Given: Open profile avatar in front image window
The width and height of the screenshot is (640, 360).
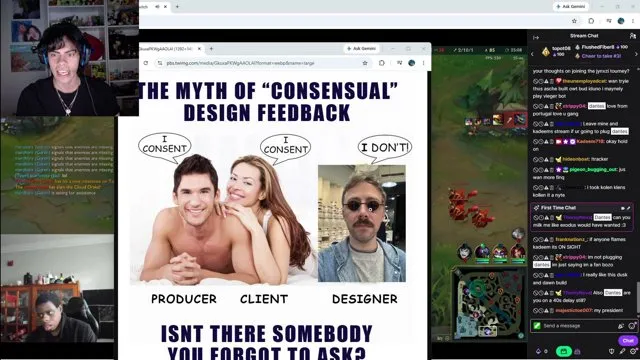Looking at the screenshot, I should [411, 63].
